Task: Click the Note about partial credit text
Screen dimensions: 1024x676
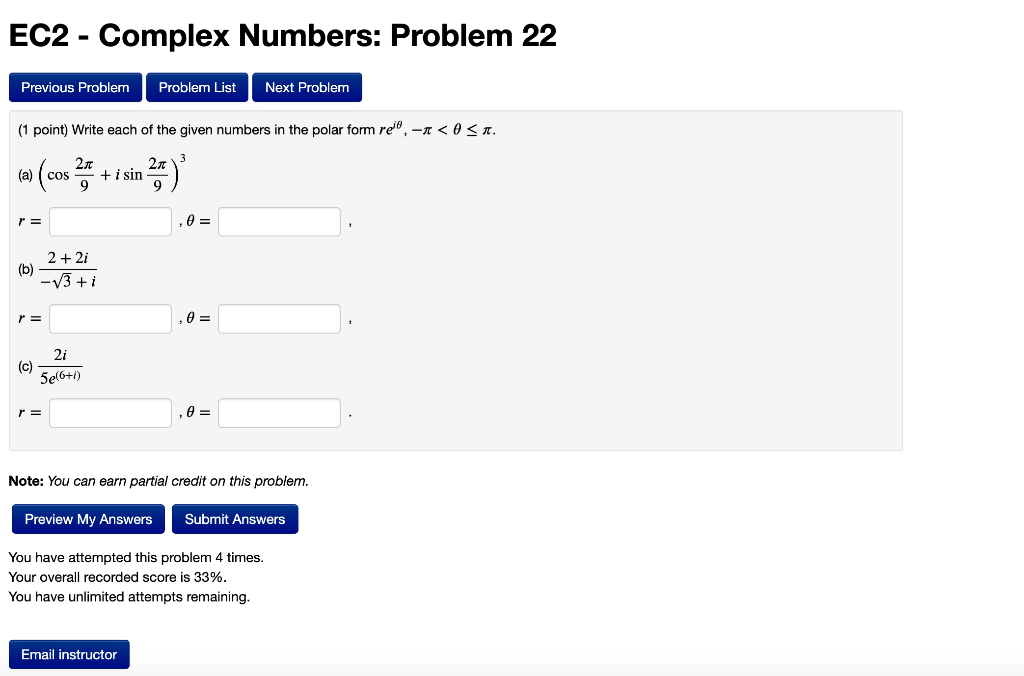Action: coord(157,481)
